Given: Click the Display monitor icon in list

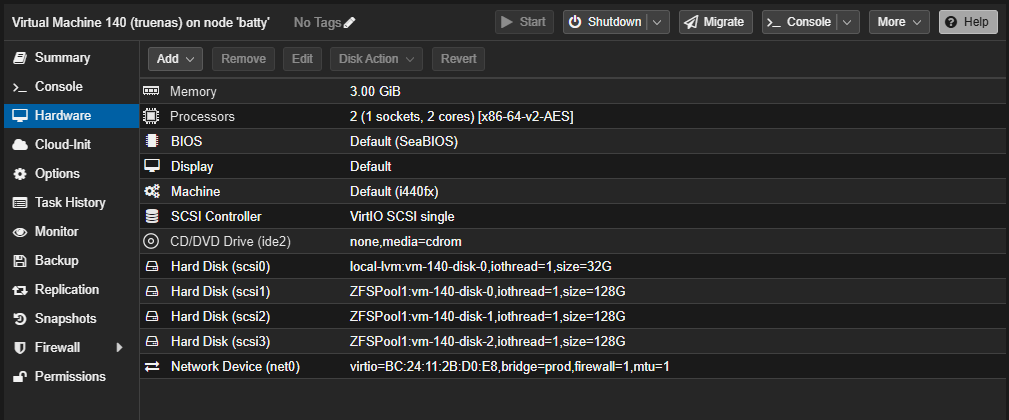Looking at the screenshot, I should pos(152,167).
